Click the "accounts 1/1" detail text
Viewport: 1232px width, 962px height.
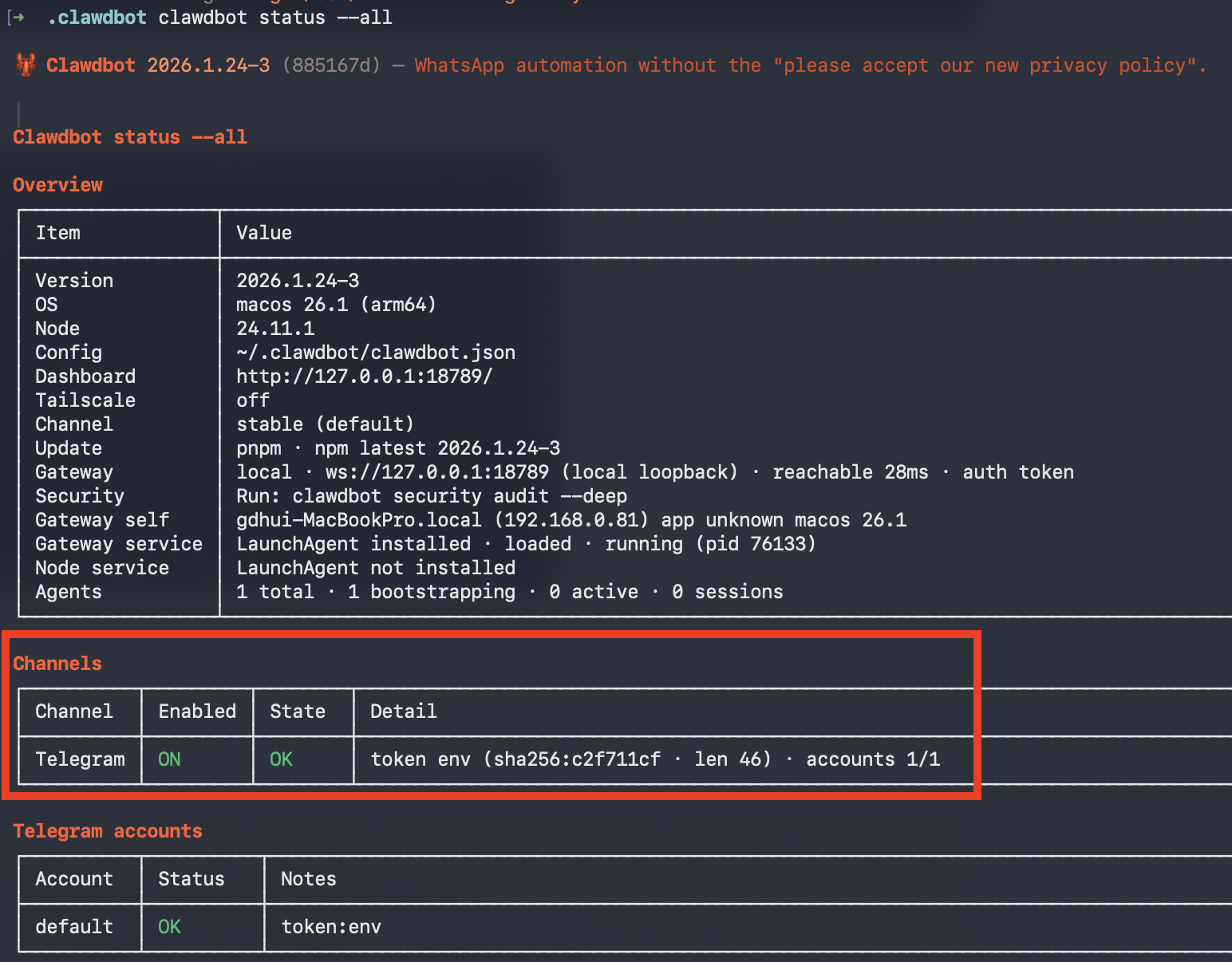873,759
